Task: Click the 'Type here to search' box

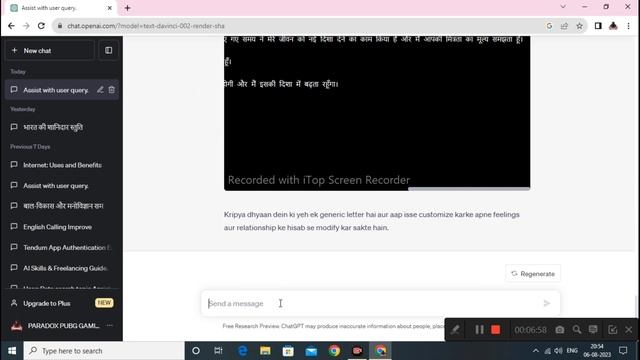Action: 104,351
